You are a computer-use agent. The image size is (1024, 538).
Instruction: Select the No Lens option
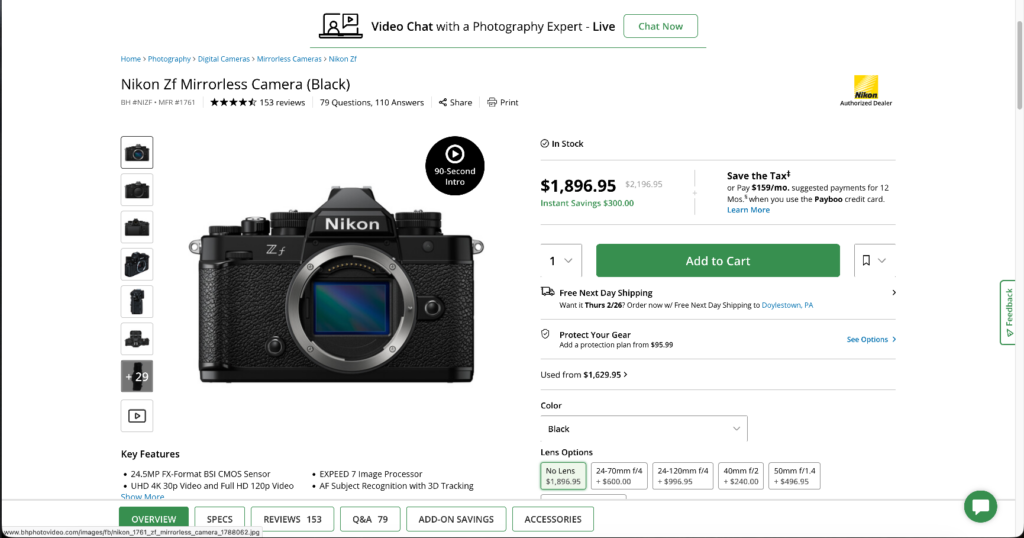pyautogui.click(x=563, y=475)
